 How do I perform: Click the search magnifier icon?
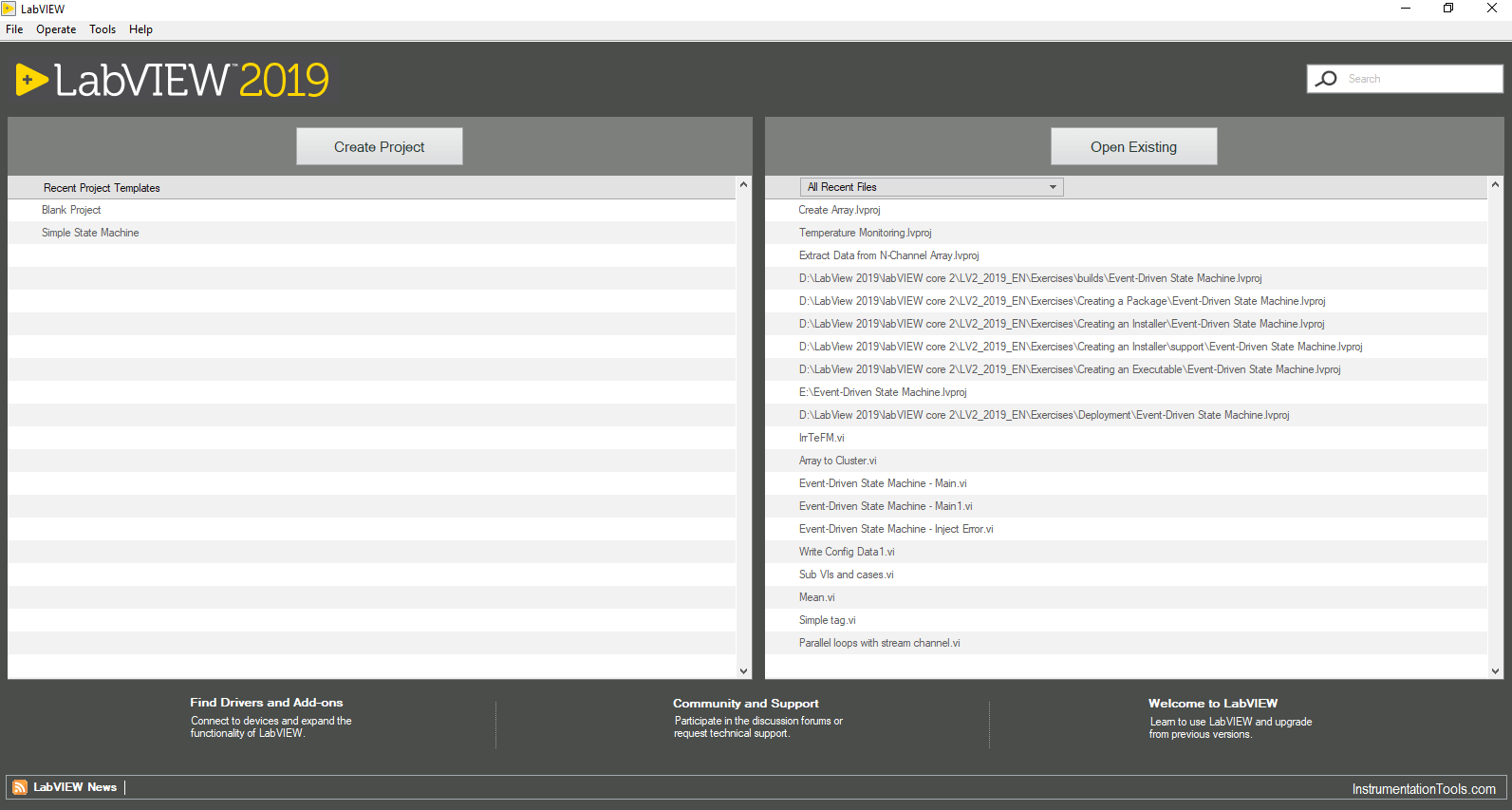pyautogui.click(x=1326, y=79)
